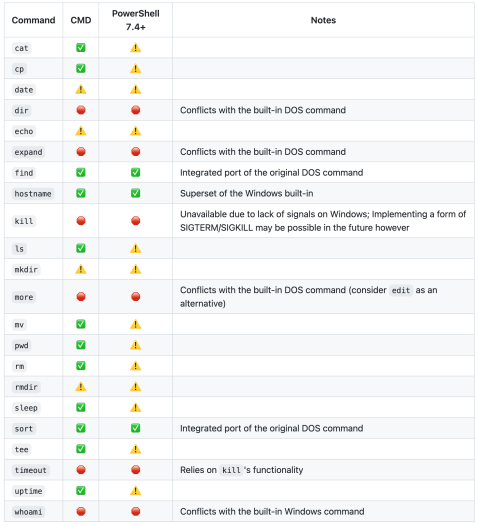Click the expand command name cell
This screenshot has height=525, width=478.
(x=33, y=152)
